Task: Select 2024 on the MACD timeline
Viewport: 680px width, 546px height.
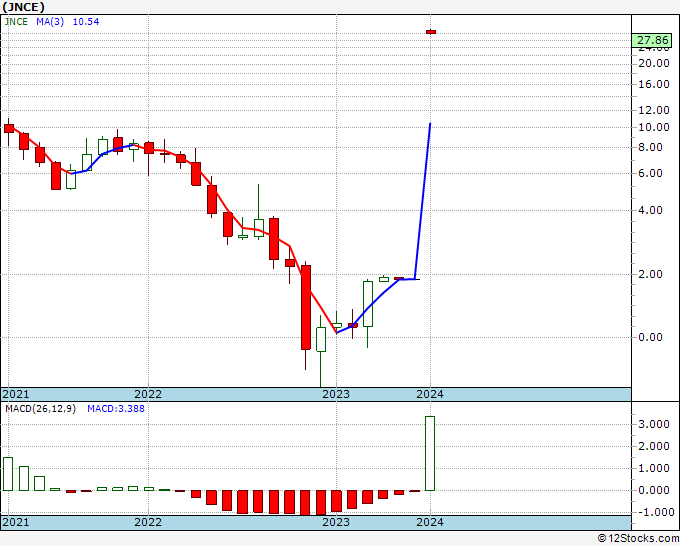Action: click(430, 522)
